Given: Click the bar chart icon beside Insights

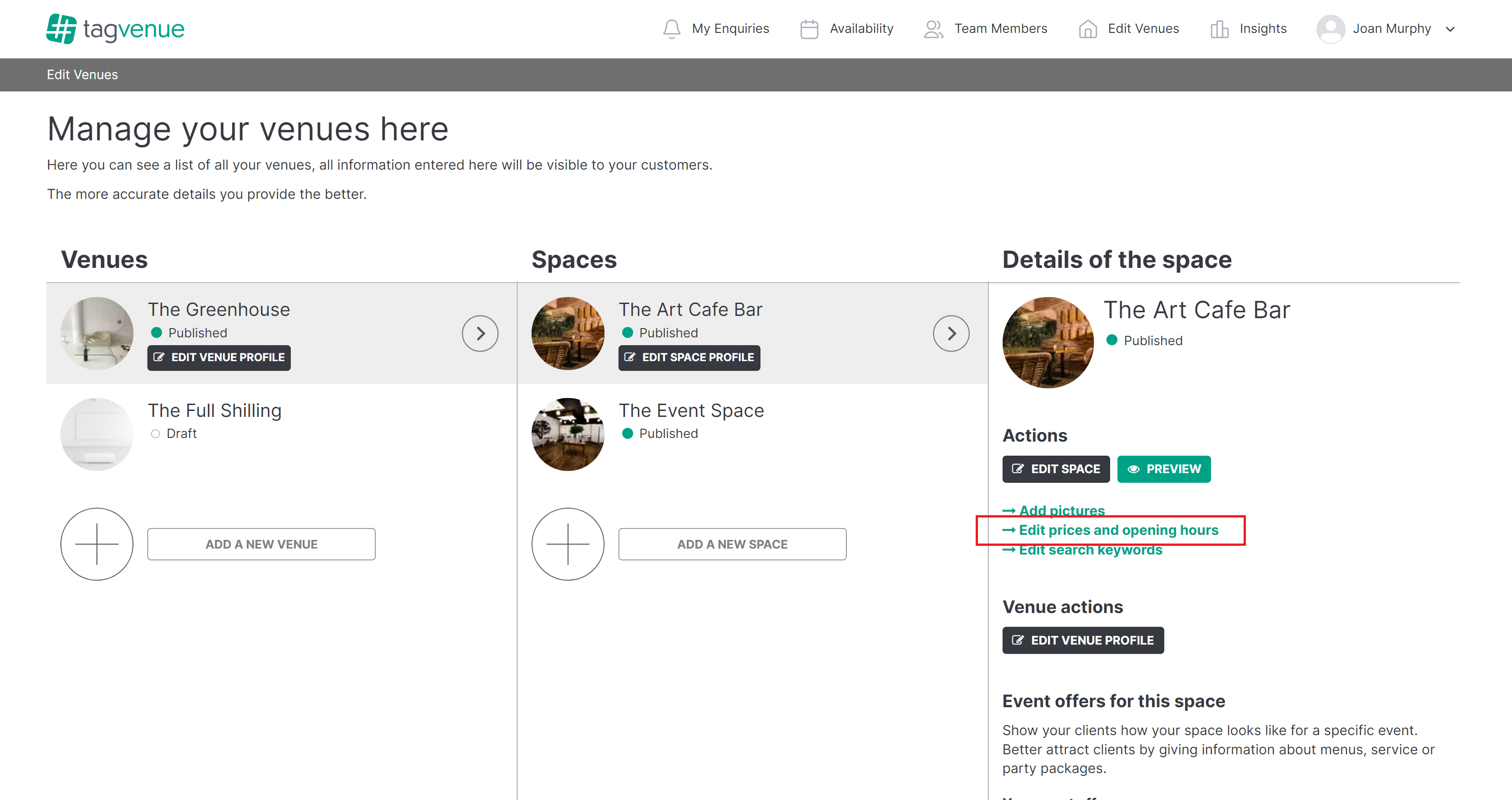Looking at the screenshot, I should pyautogui.click(x=1219, y=29).
